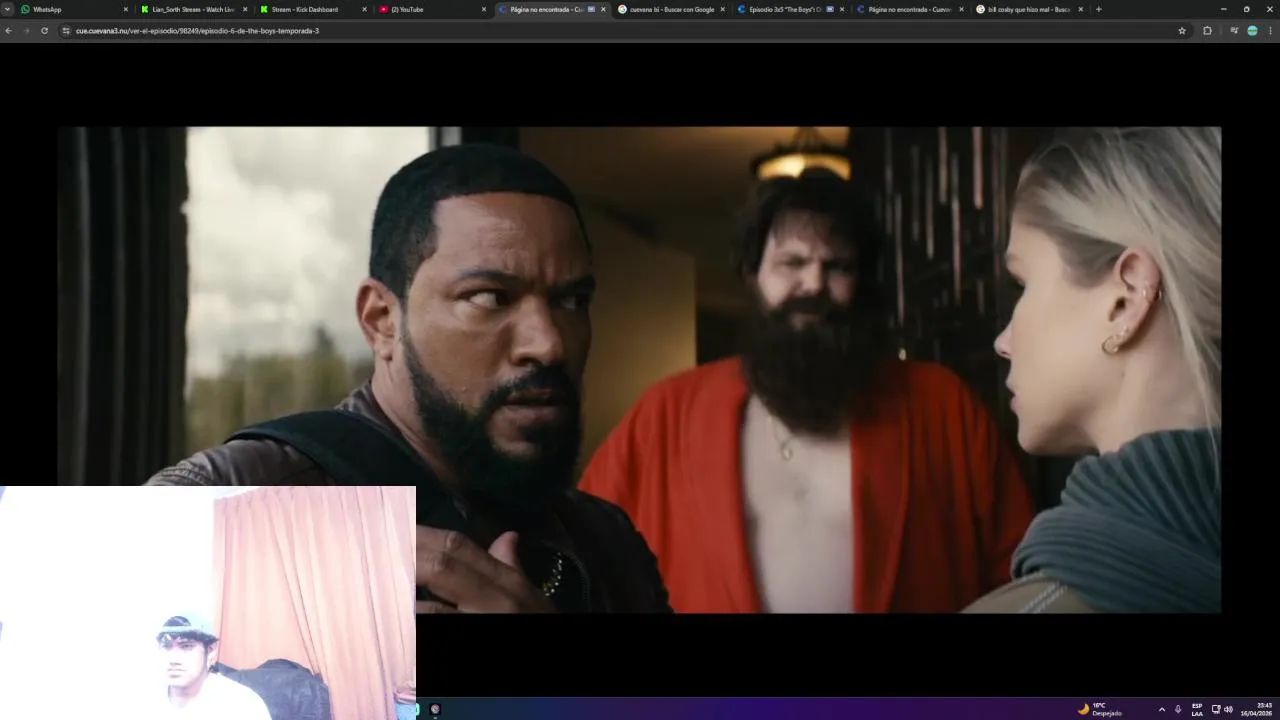Open the Episodio 3x5 "The Boys" tab
This screenshot has height=720, width=1280.
coord(790,9)
